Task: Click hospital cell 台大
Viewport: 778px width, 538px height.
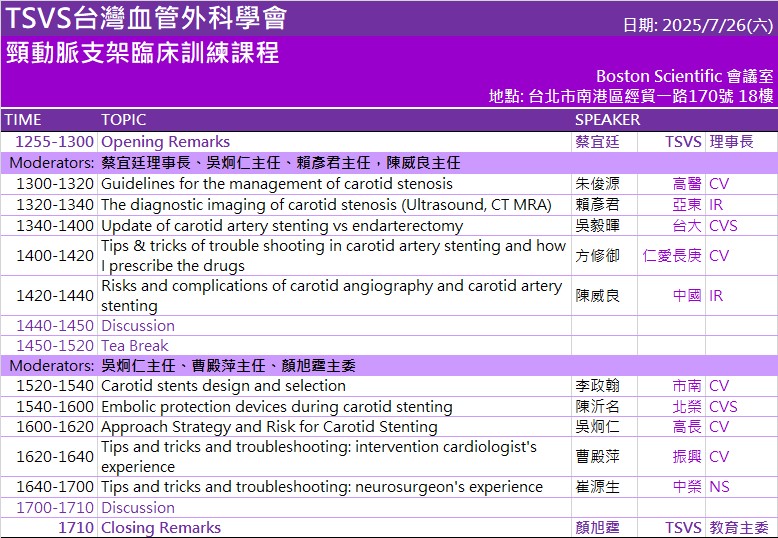Action: click(687, 226)
